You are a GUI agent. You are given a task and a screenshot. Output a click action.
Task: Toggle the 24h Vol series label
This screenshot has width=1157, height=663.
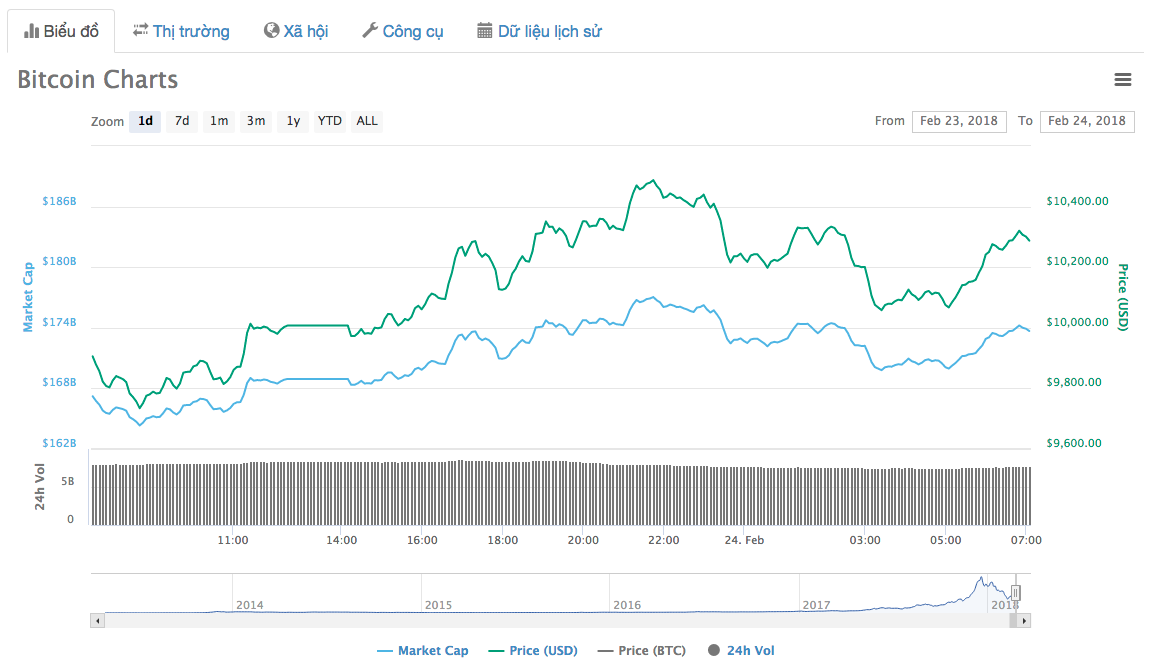click(x=750, y=650)
